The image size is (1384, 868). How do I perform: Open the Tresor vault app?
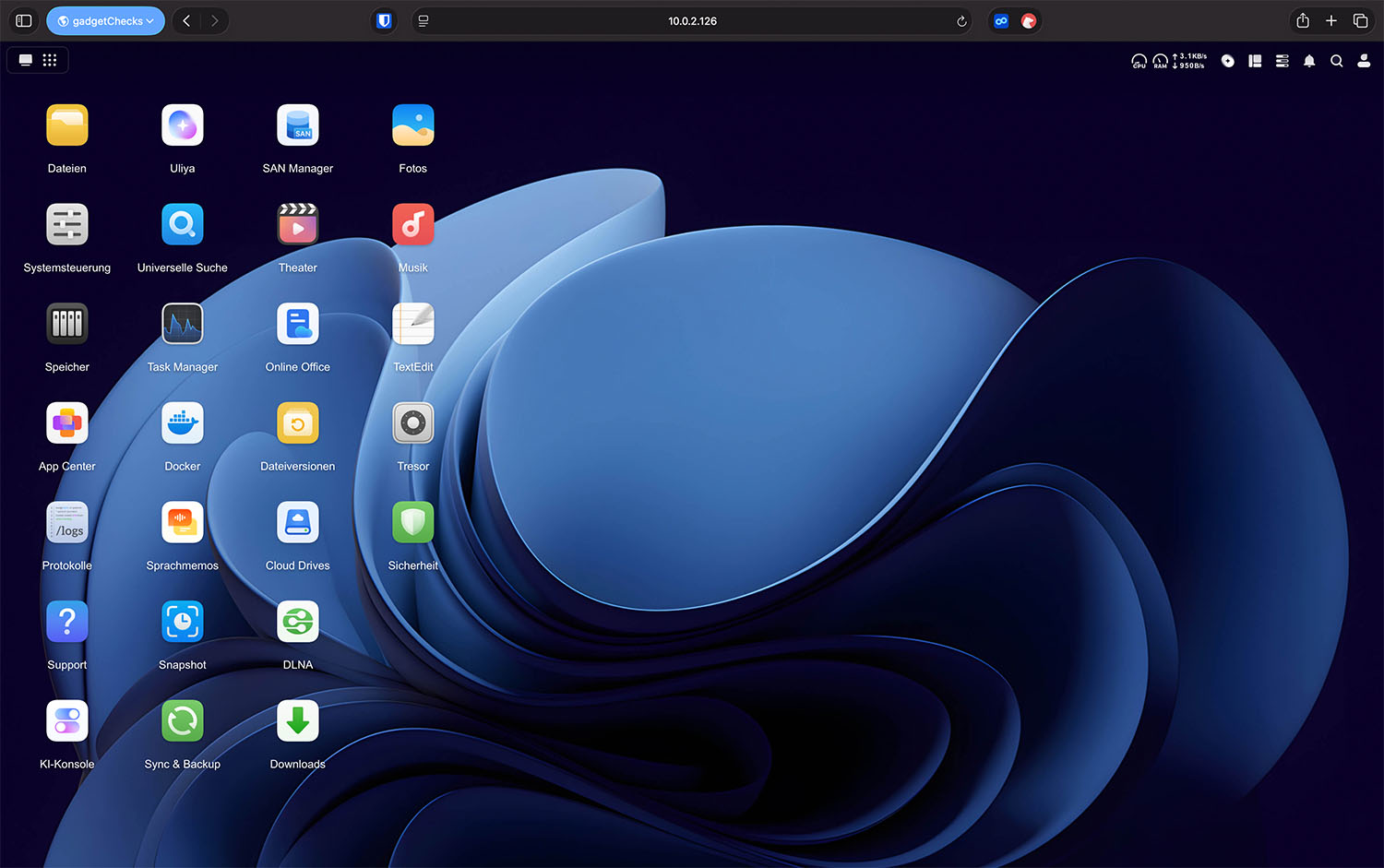point(412,424)
